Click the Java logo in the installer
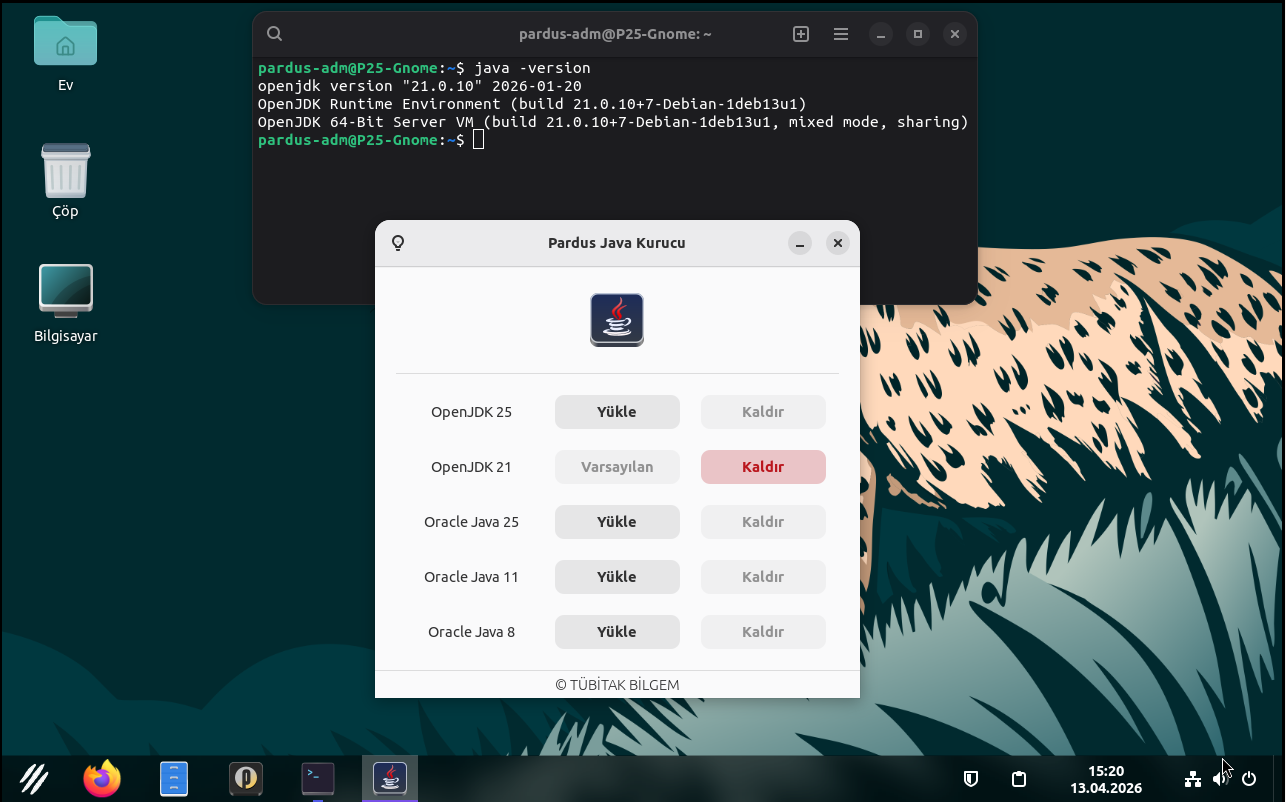This screenshot has height=802, width=1286. 617,320
